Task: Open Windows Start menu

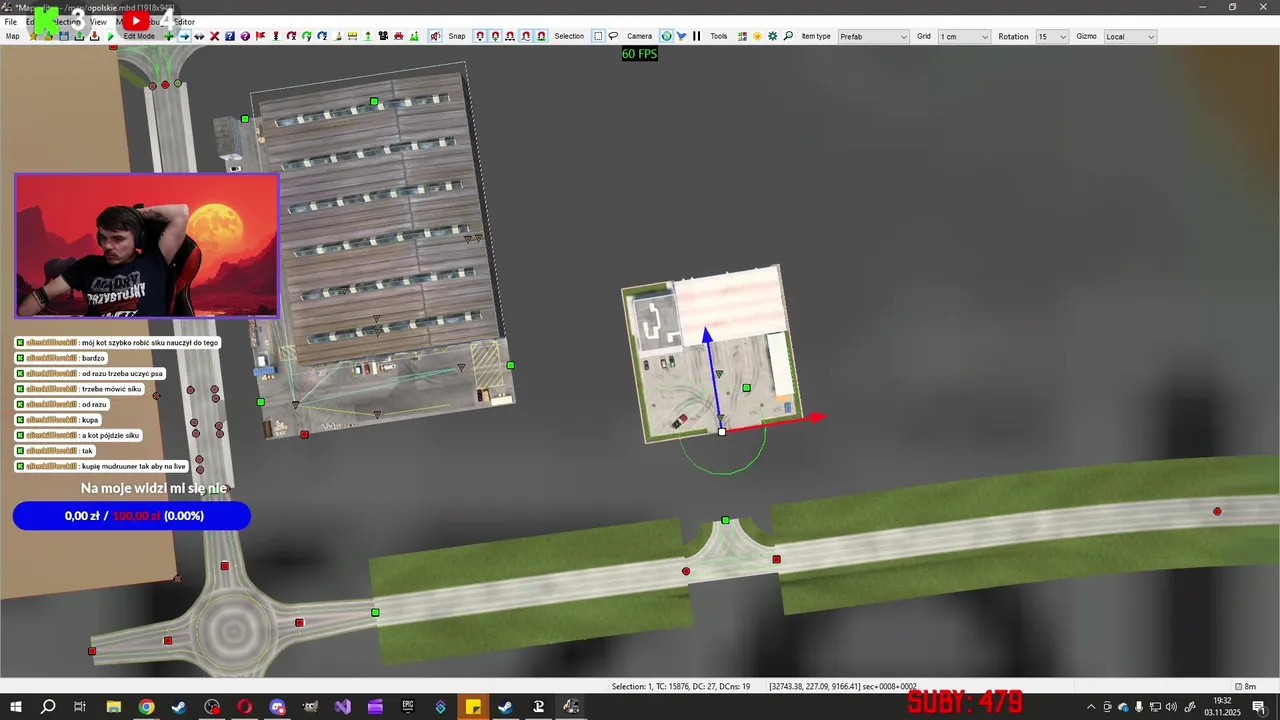Action: pyautogui.click(x=15, y=707)
